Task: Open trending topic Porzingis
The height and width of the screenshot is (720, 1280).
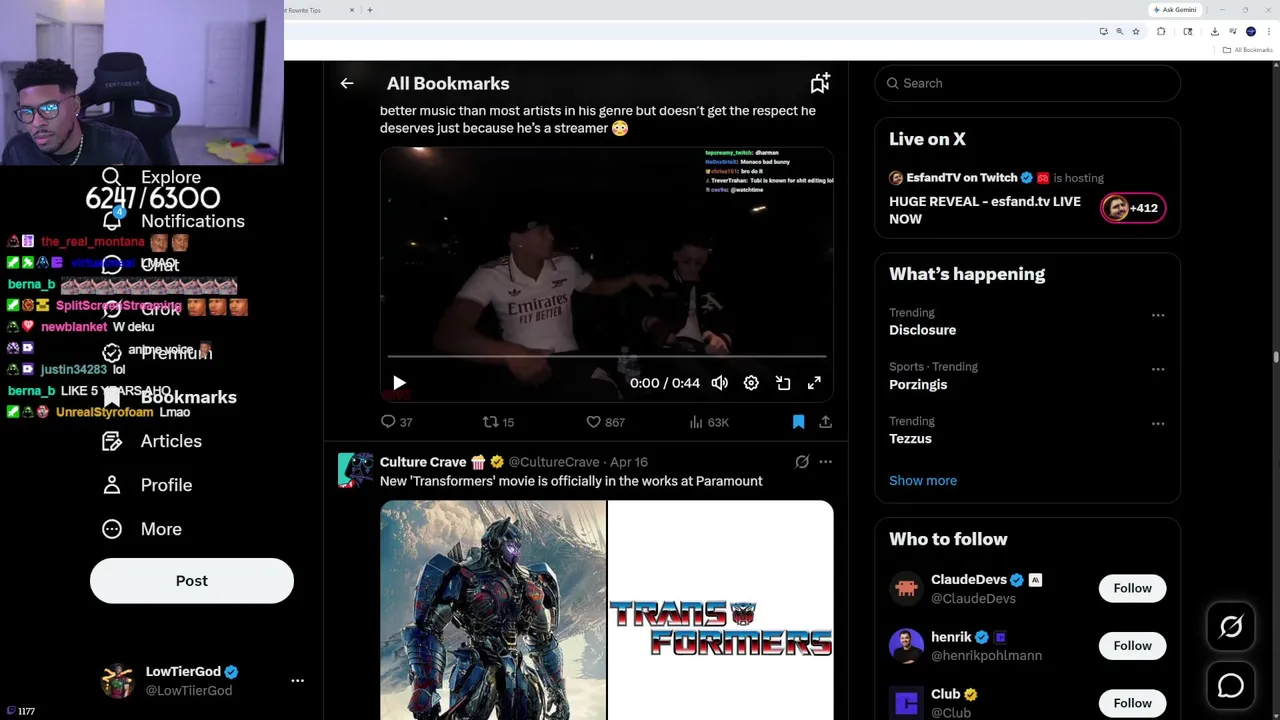Action: tap(918, 384)
